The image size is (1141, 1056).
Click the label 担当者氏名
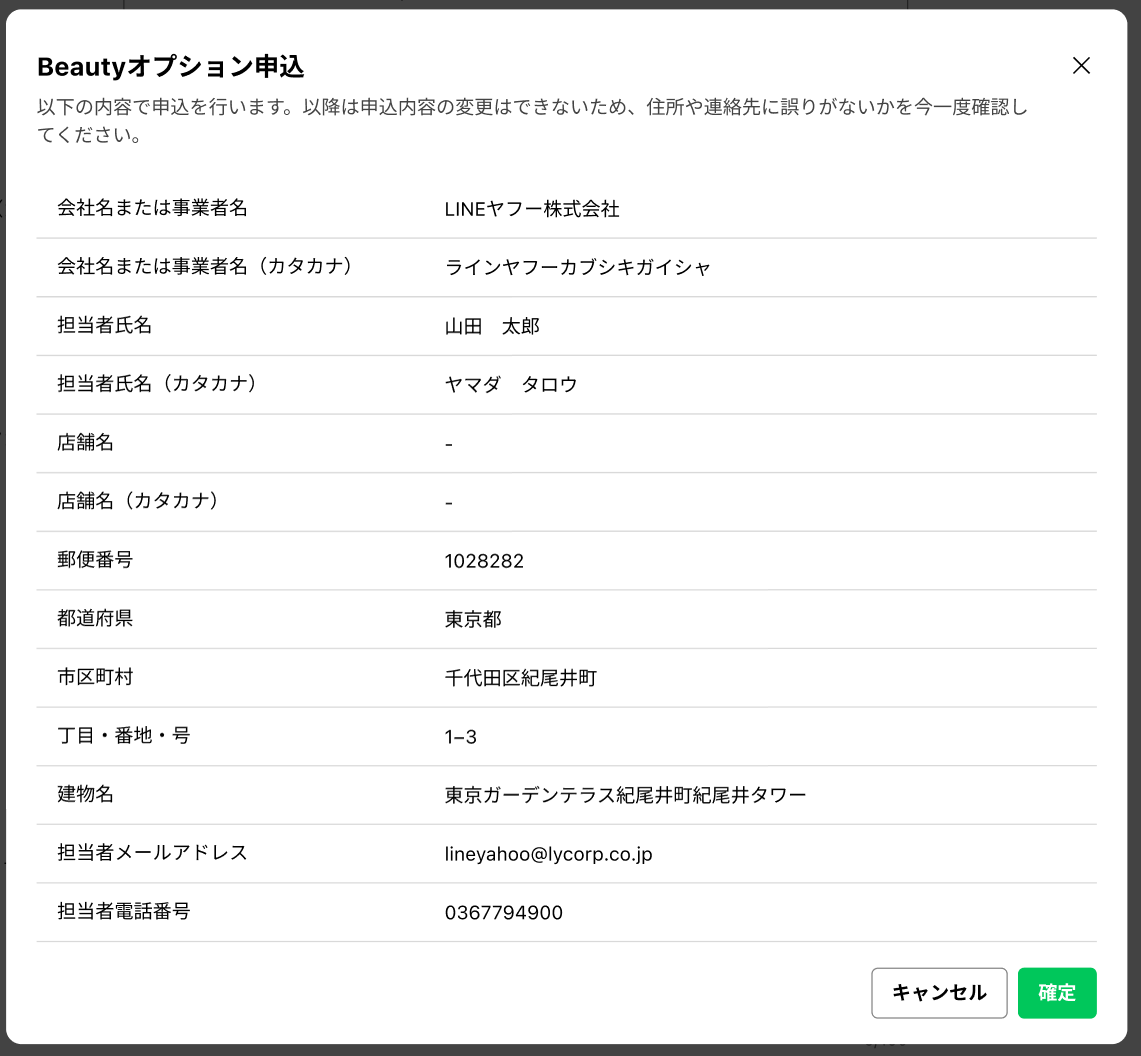click(105, 325)
